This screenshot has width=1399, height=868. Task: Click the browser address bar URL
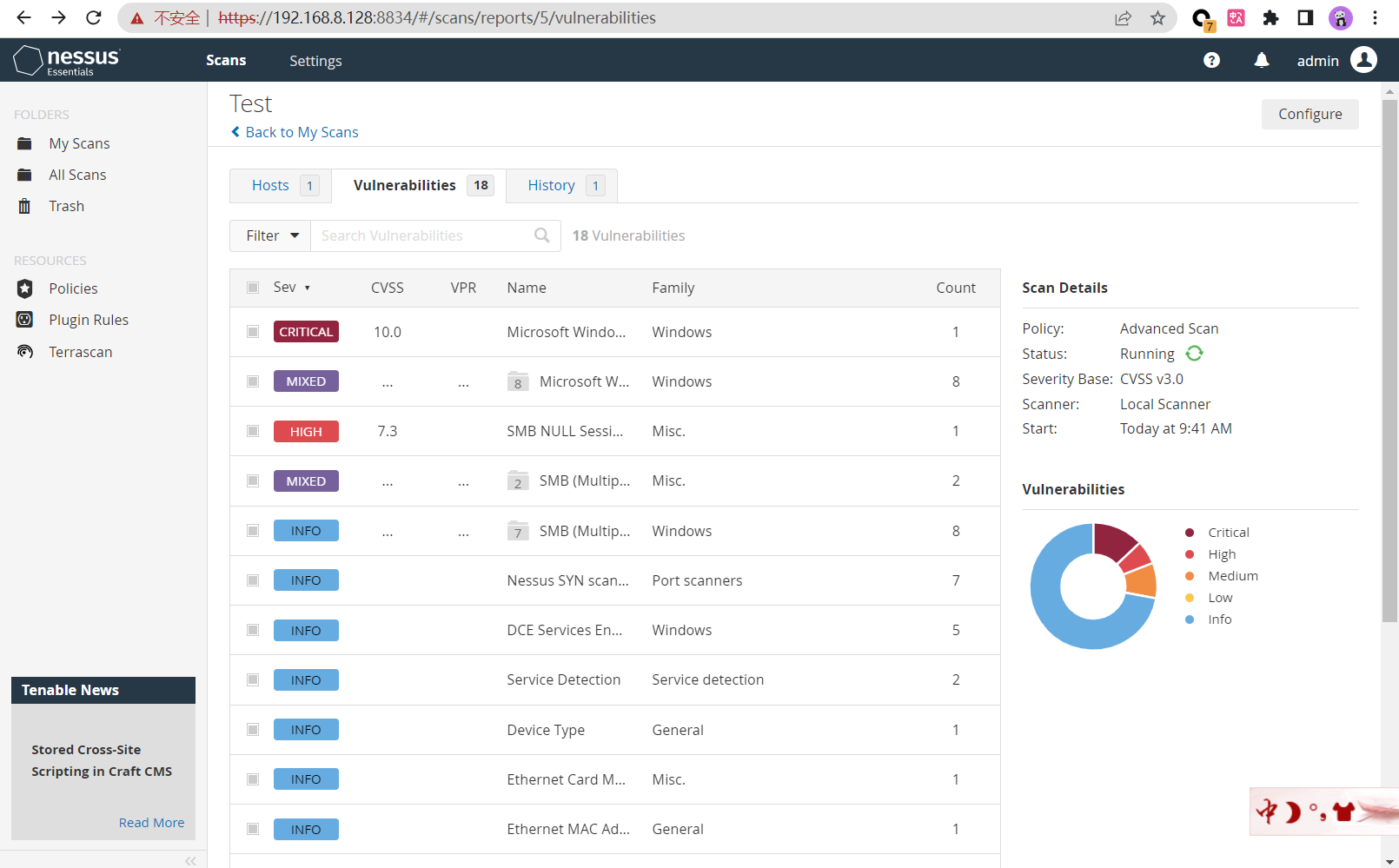[x=437, y=17]
